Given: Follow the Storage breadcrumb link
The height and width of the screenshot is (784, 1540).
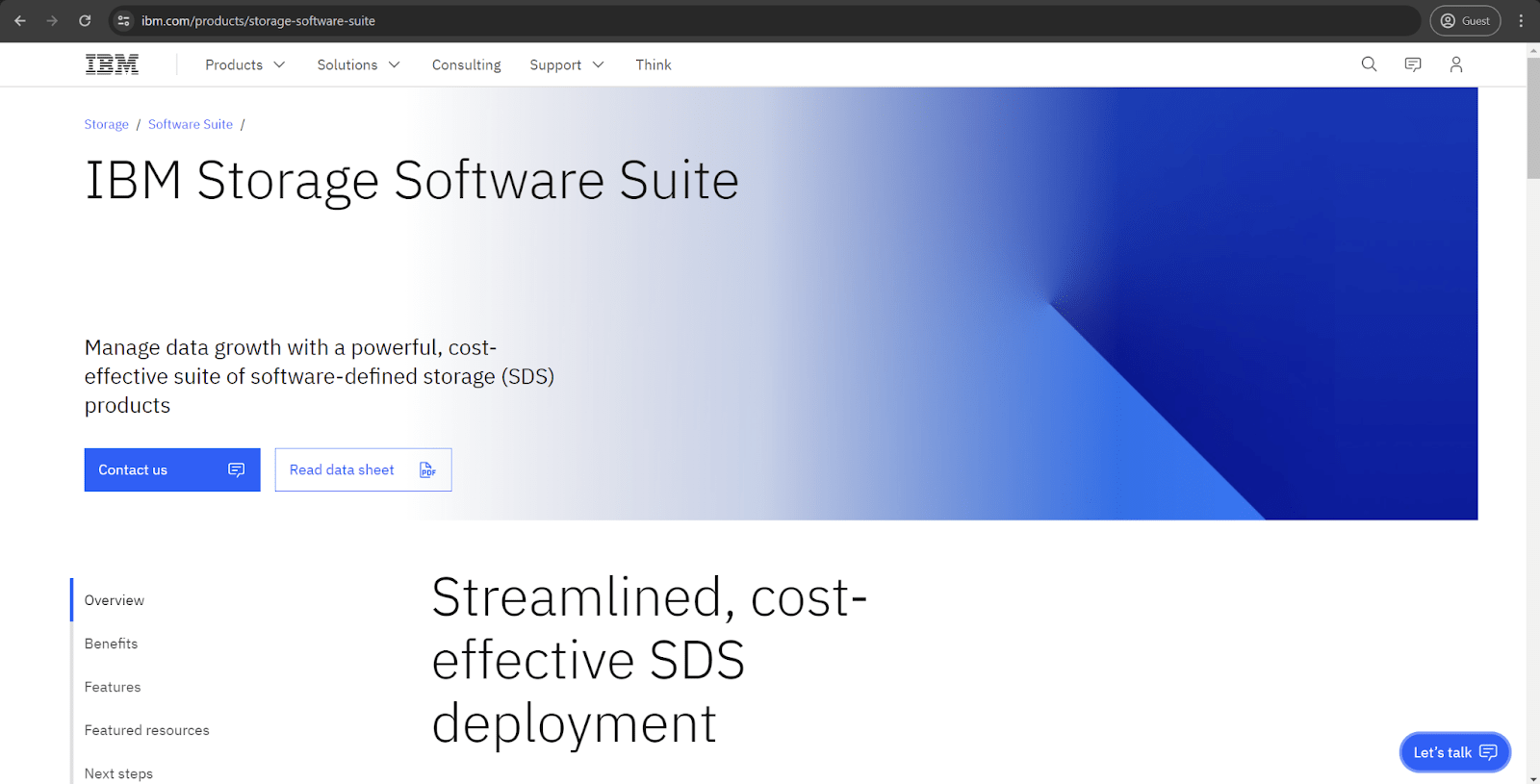Looking at the screenshot, I should pos(106,124).
